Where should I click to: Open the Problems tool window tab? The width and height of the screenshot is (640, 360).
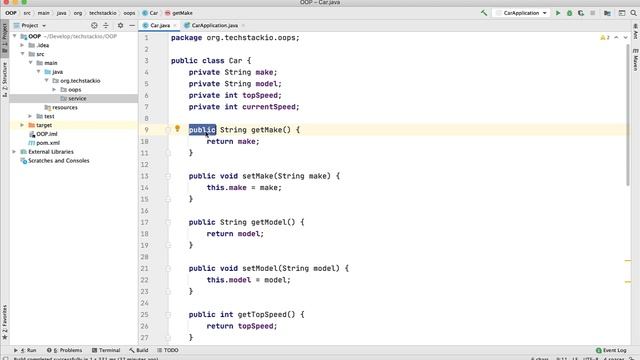(x=64, y=350)
